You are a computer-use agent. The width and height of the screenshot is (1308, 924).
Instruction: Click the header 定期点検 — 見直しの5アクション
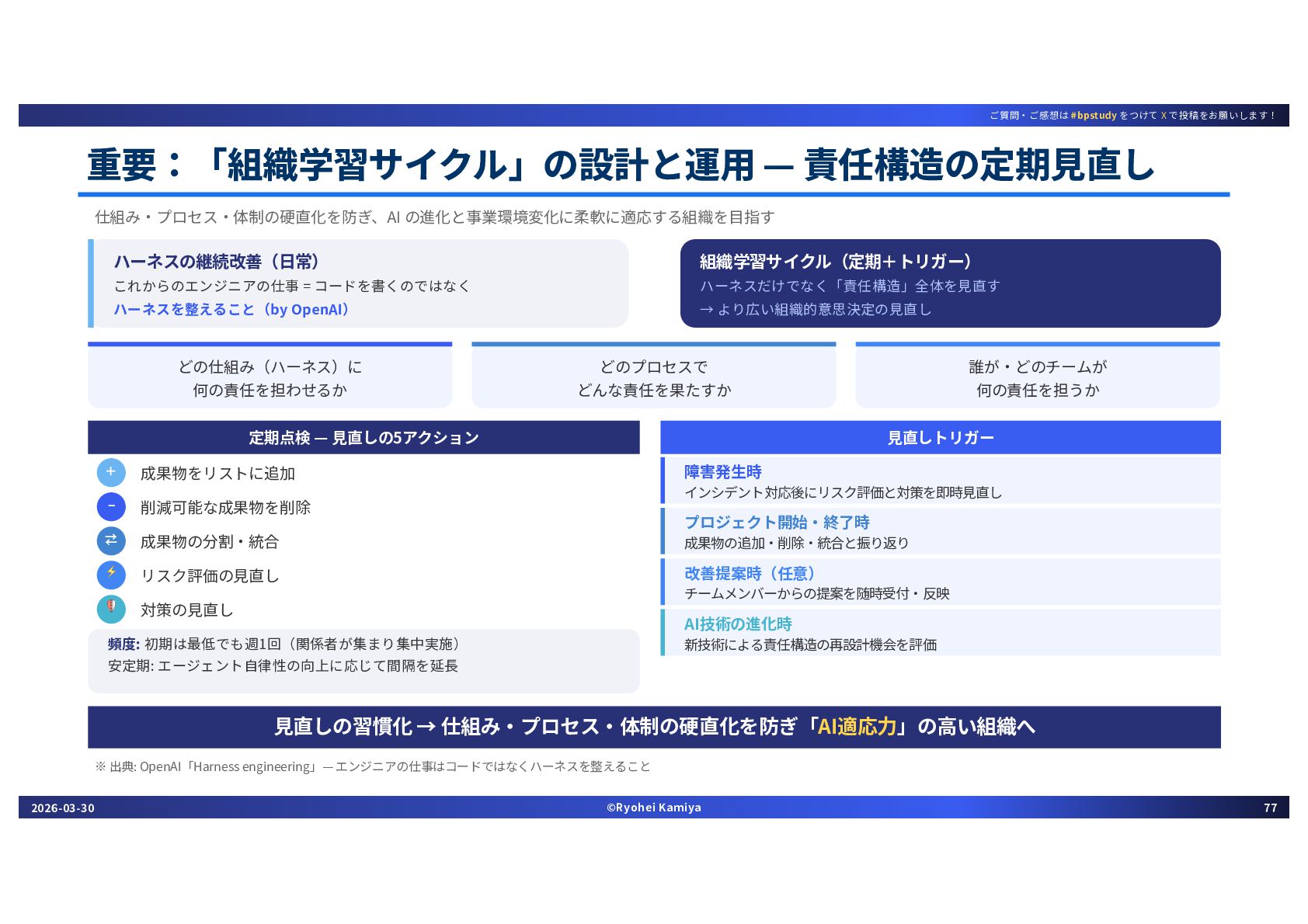[x=364, y=438]
